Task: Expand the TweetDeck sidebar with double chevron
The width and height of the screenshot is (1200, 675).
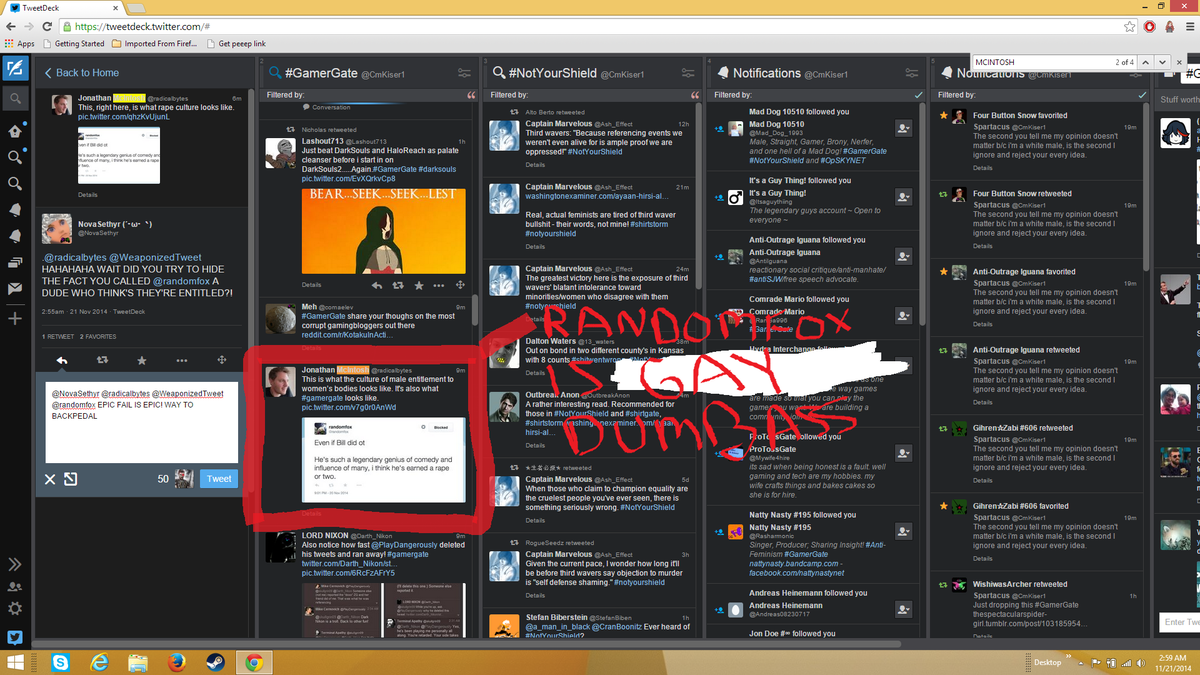Action: click(15, 564)
